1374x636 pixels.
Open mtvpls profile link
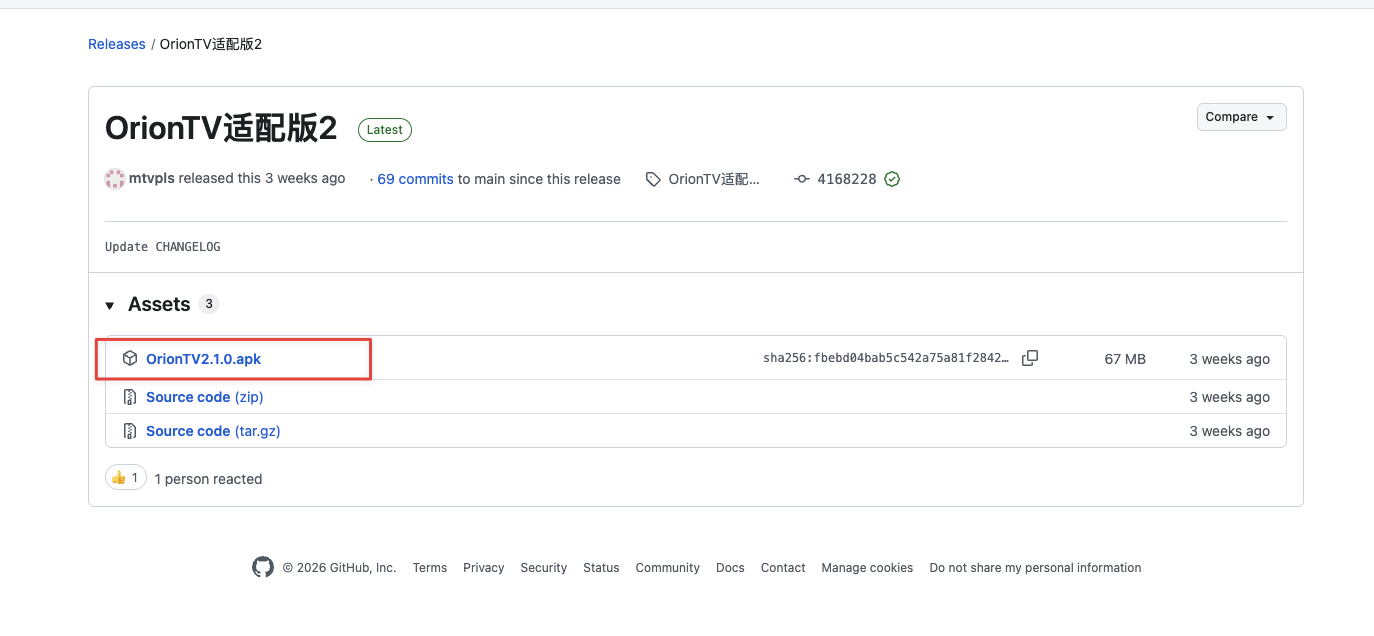(x=152, y=178)
